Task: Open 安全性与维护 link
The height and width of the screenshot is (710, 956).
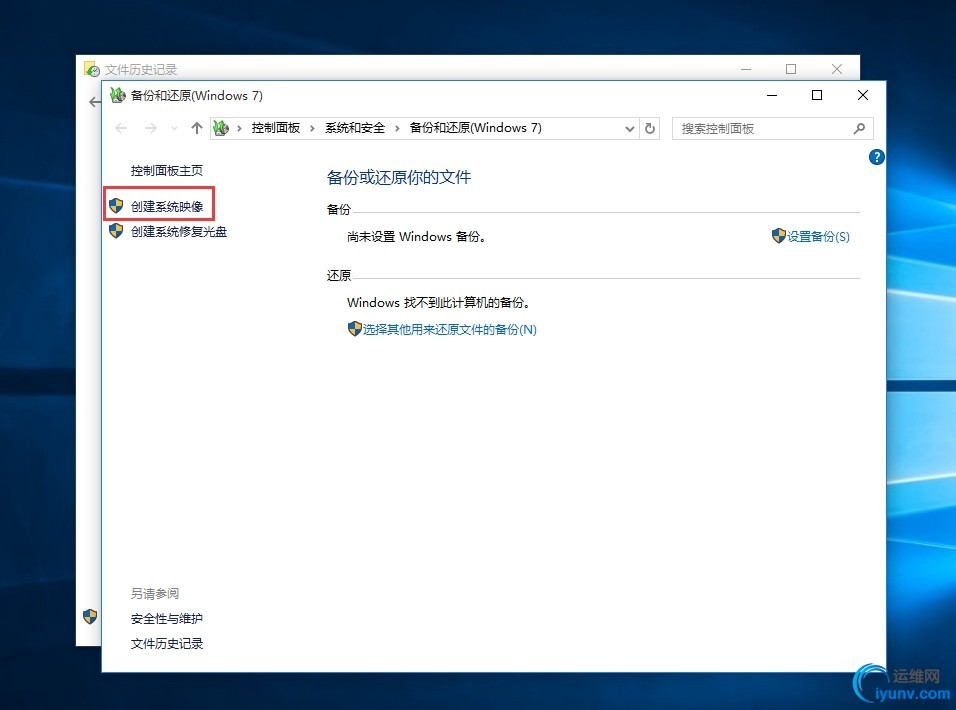Action: [166, 619]
